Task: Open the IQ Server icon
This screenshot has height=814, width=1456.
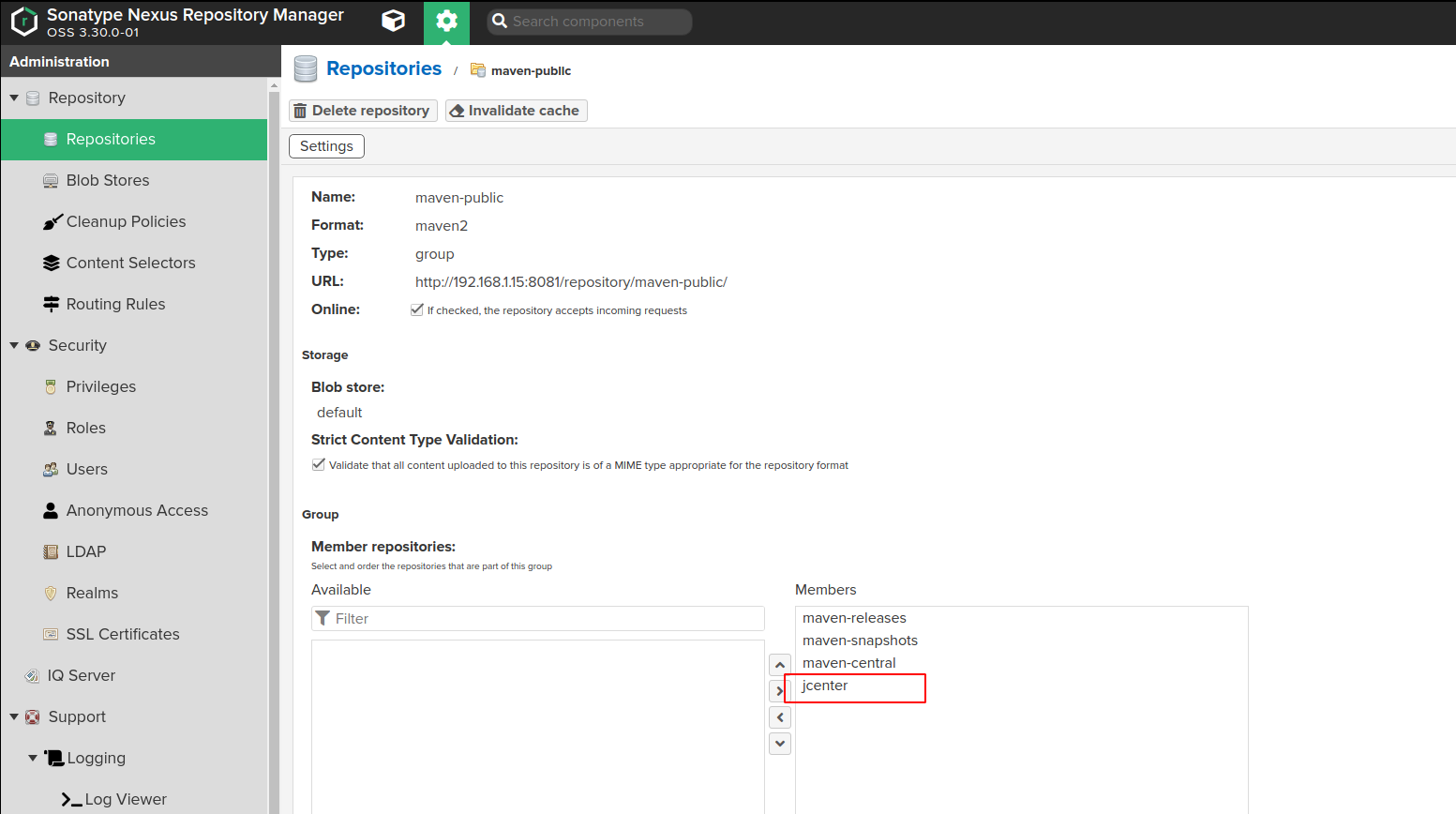Action: point(32,675)
